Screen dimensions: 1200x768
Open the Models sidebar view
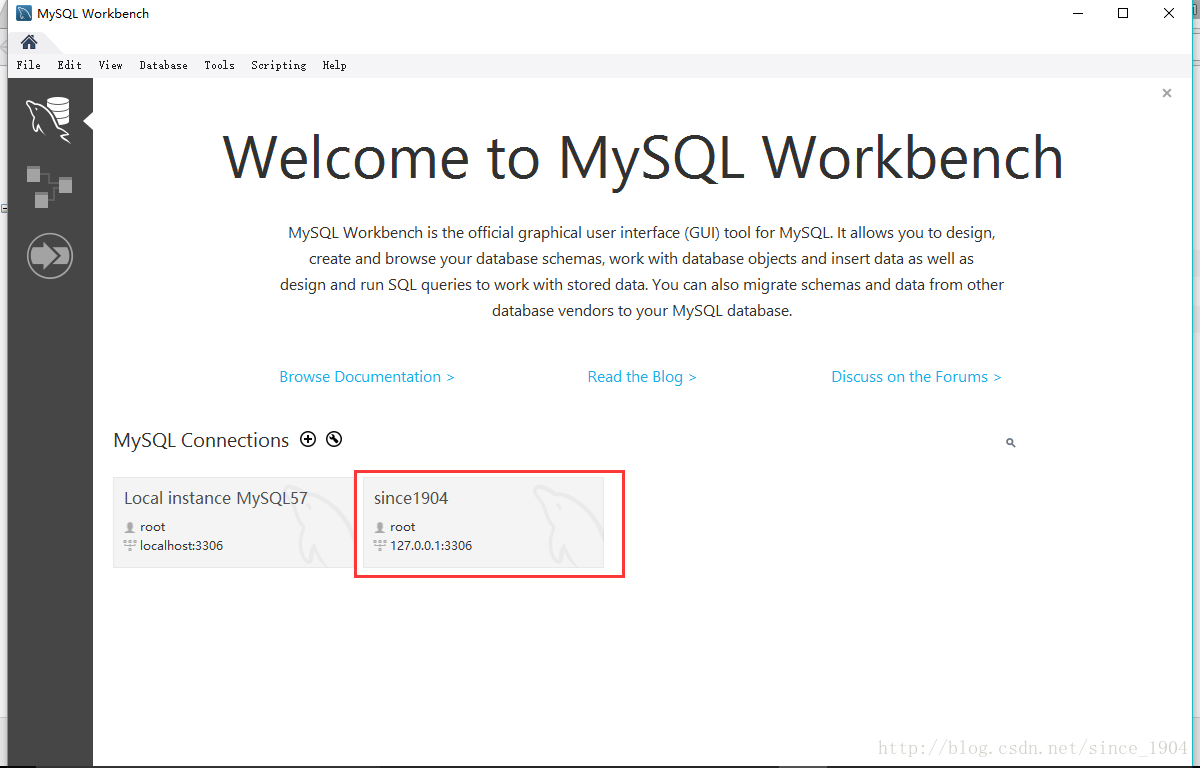coord(49,186)
